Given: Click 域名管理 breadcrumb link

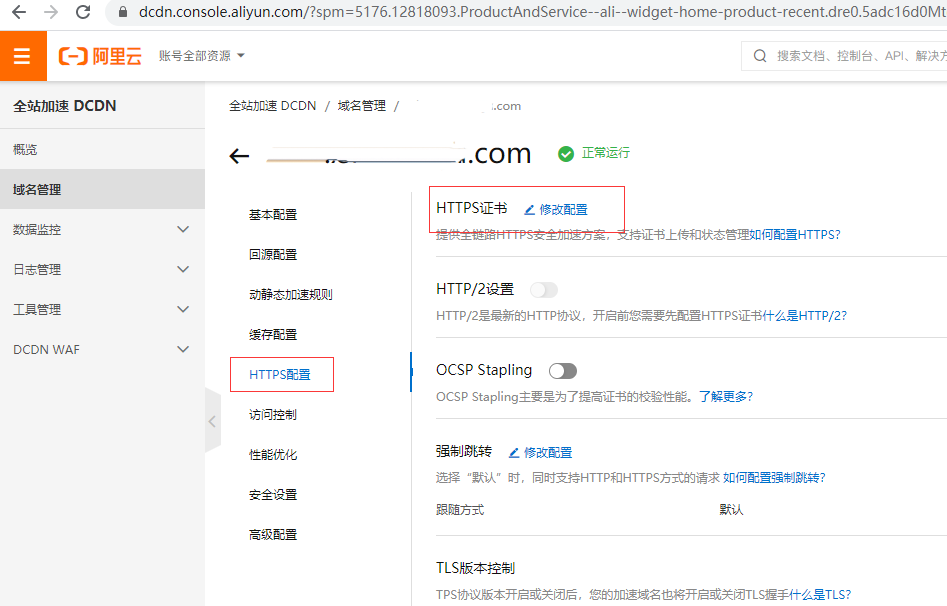Looking at the screenshot, I should (x=362, y=106).
